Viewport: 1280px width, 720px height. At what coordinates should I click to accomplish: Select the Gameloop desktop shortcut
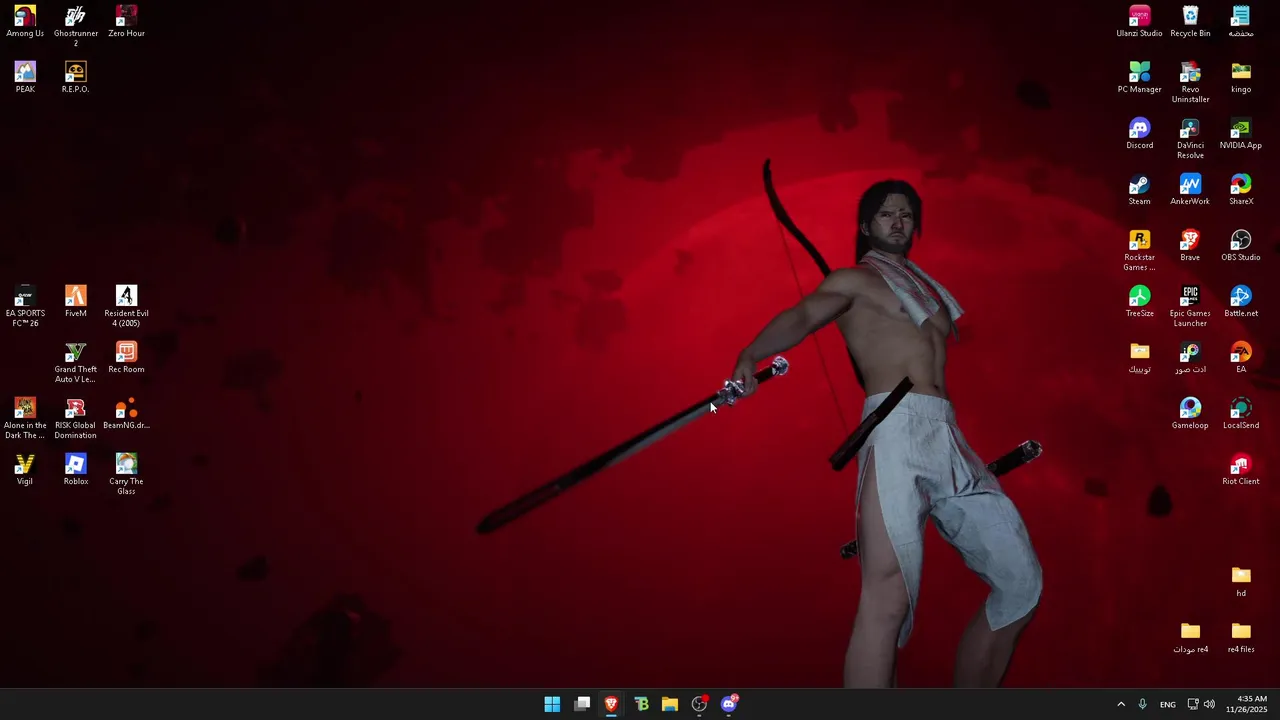coord(1190,414)
